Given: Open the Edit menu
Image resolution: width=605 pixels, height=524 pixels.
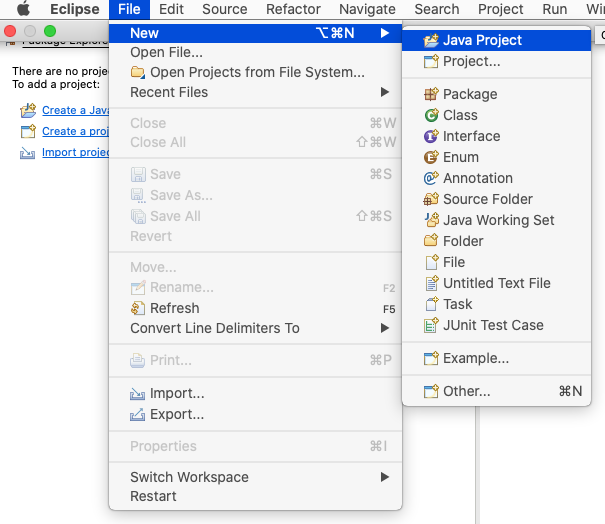Looking at the screenshot, I should tap(171, 9).
